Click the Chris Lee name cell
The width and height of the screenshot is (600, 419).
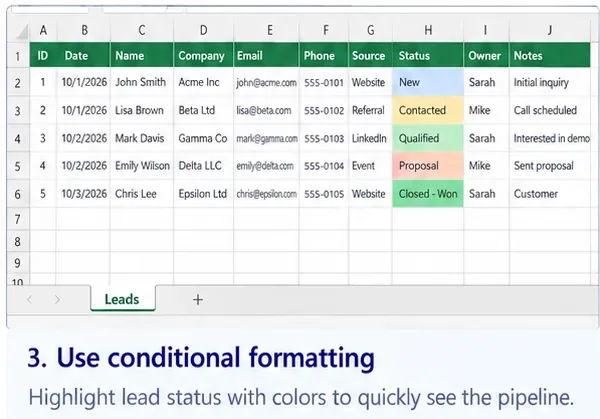pyautogui.click(x=142, y=194)
